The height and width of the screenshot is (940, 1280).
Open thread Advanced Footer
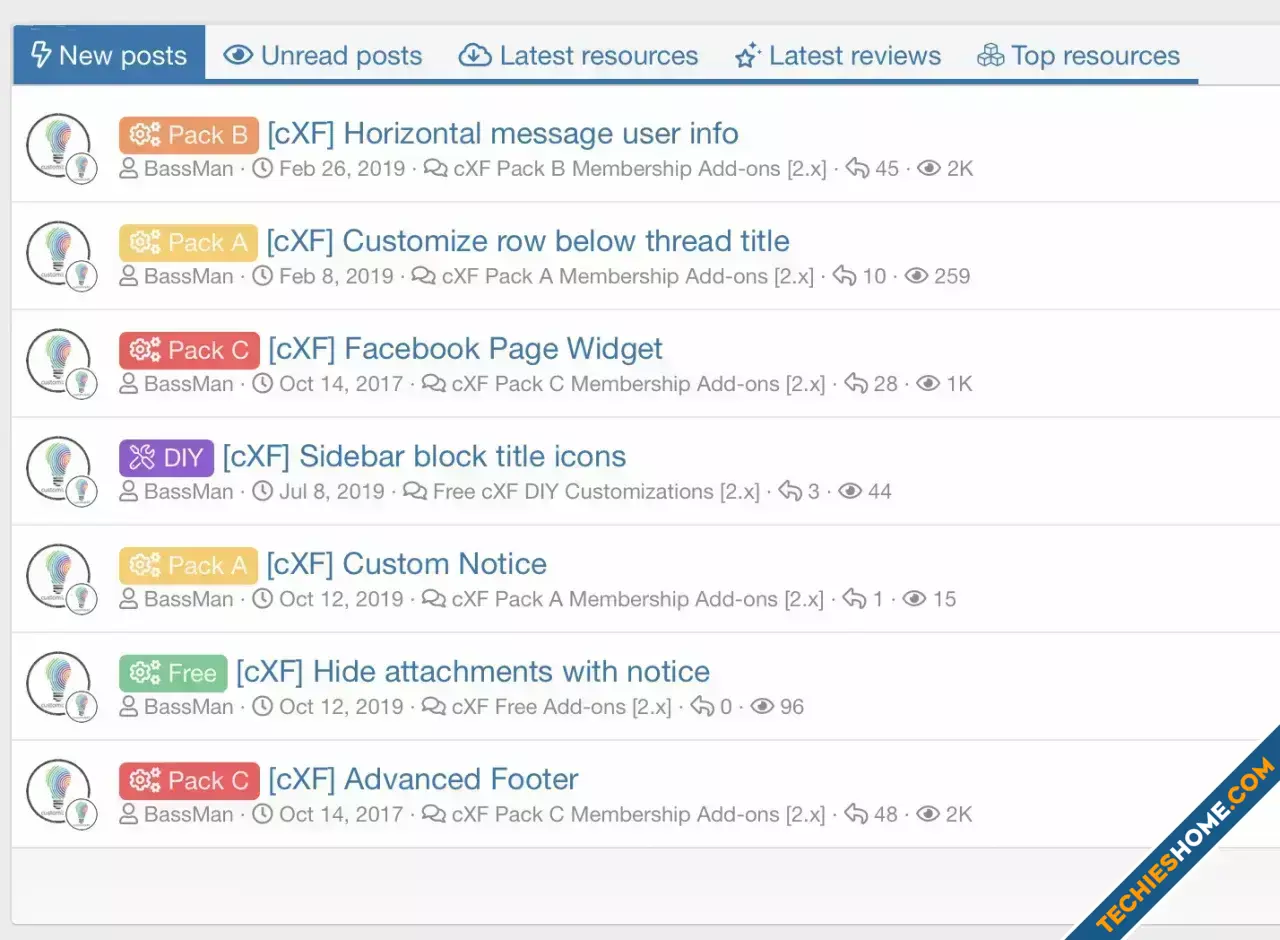(x=423, y=779)
